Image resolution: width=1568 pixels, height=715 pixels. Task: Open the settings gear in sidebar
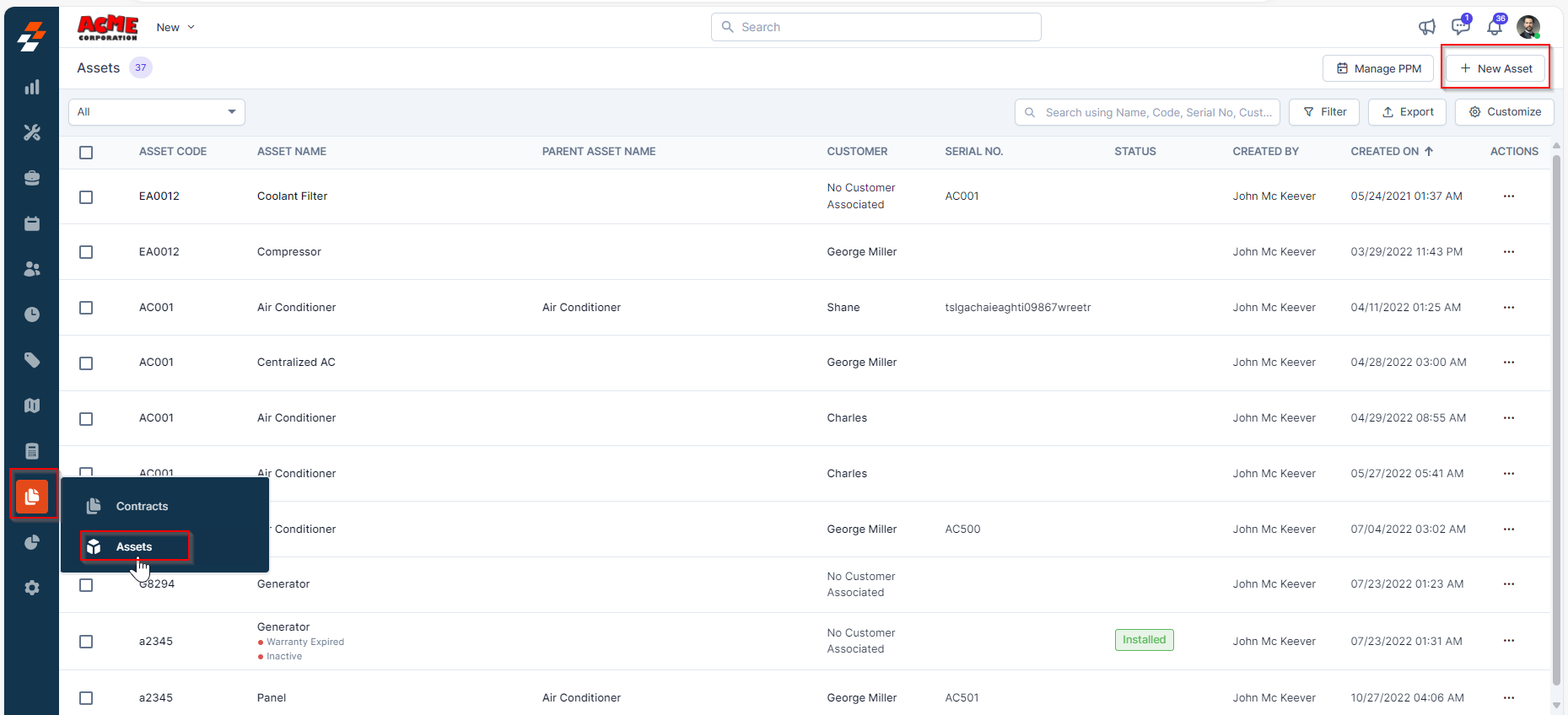tap(32, 588)
